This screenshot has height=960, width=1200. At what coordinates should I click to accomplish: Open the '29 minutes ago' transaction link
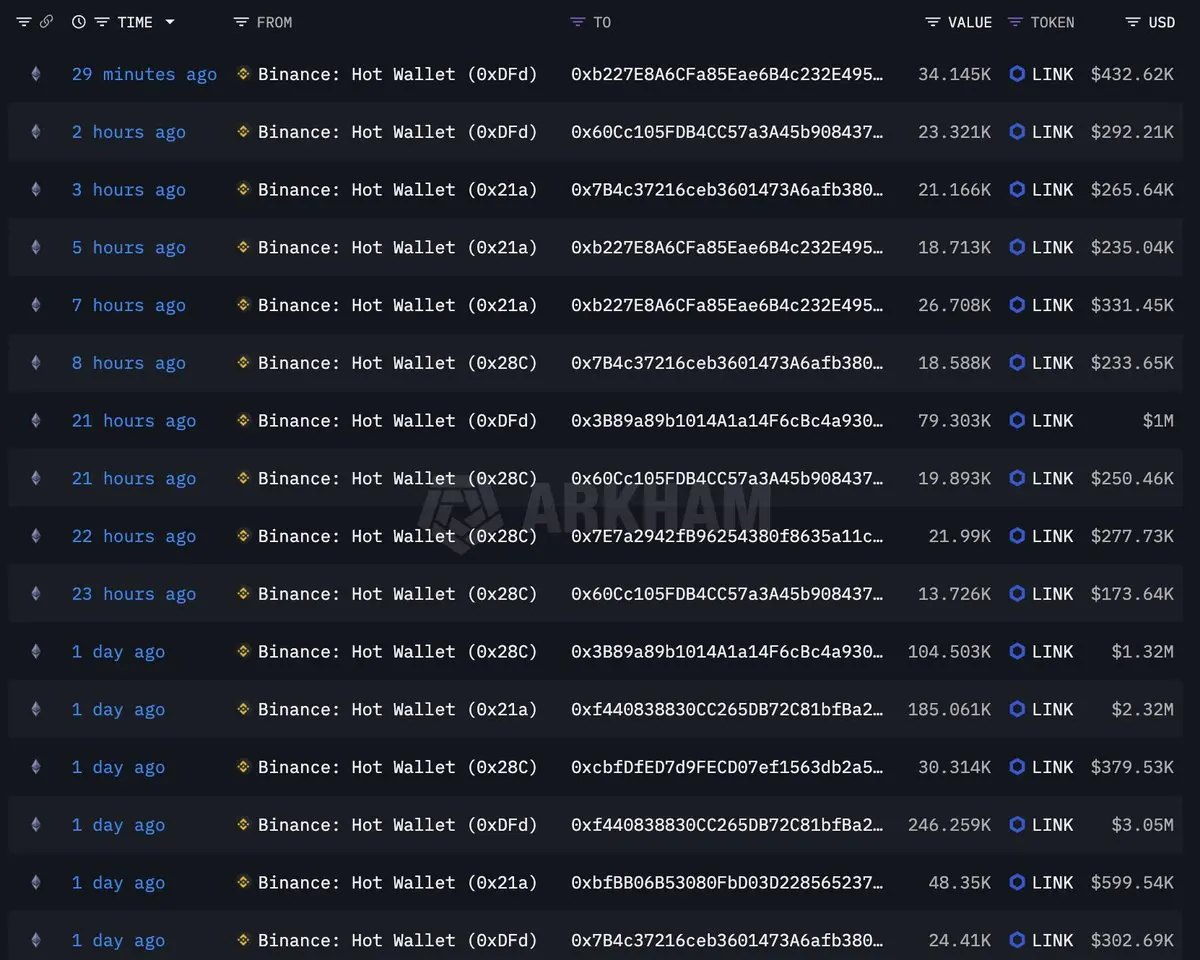144,73
